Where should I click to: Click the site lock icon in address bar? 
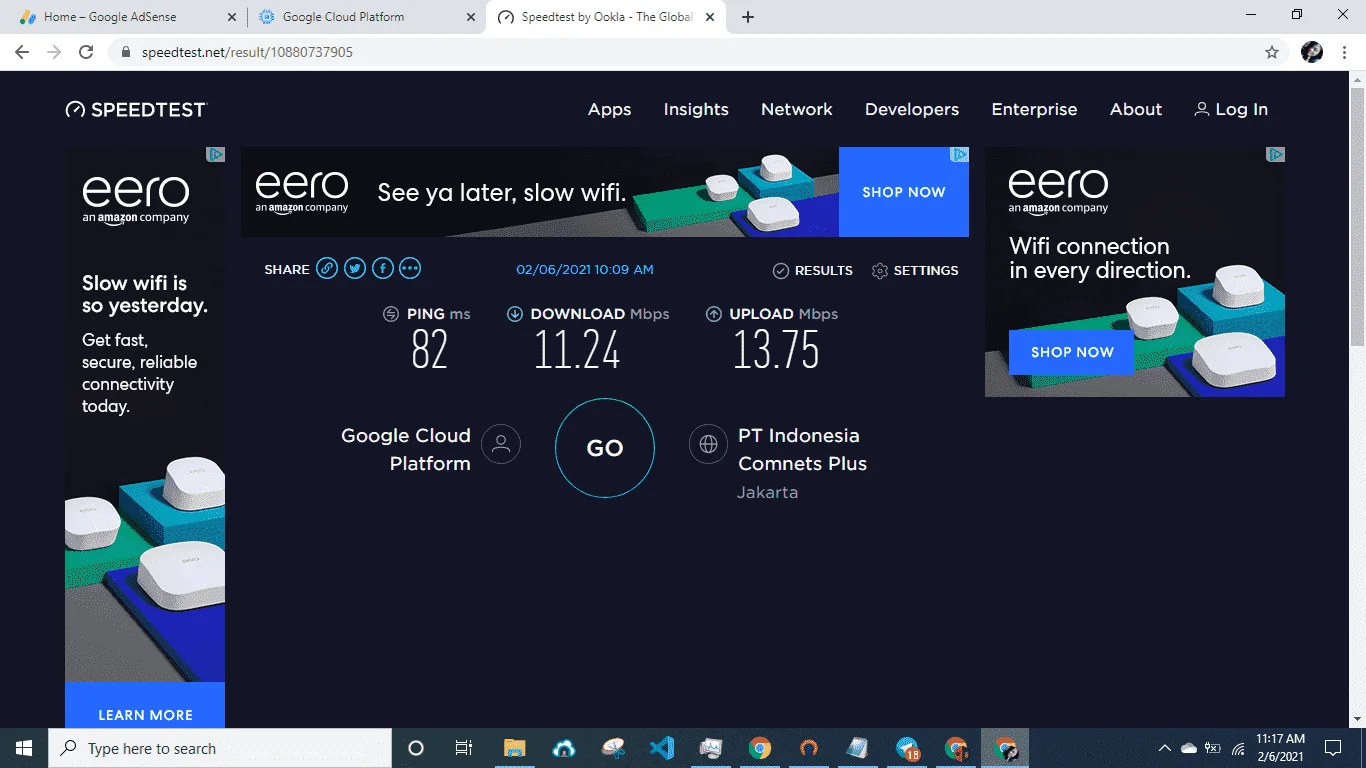coord(126,52)
